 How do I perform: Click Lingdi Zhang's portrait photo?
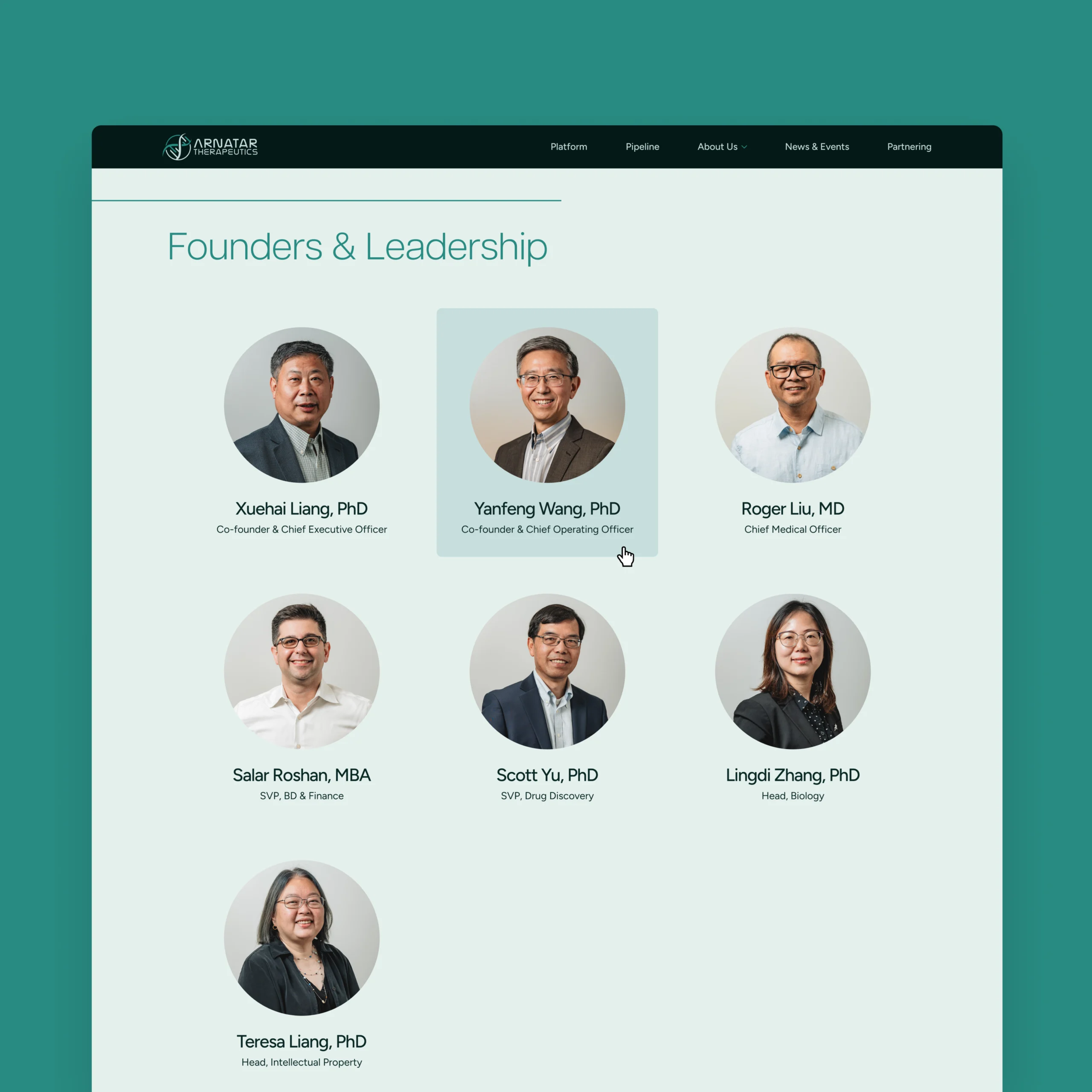[x=793, y=671]
